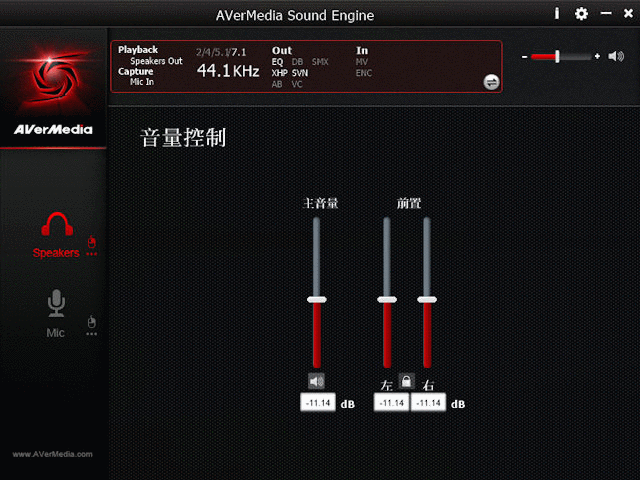Click the volume minus button
The image size is (640, 480).
pyautogui.click(x=524, y=57)
